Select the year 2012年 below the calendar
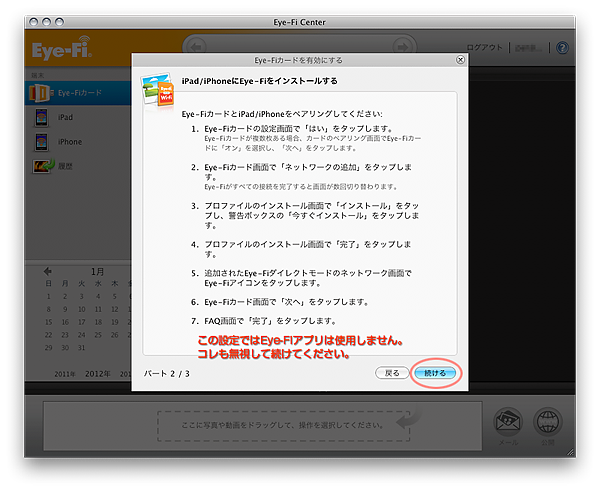This screenshot has width=600, height=491. pos(97,374)
